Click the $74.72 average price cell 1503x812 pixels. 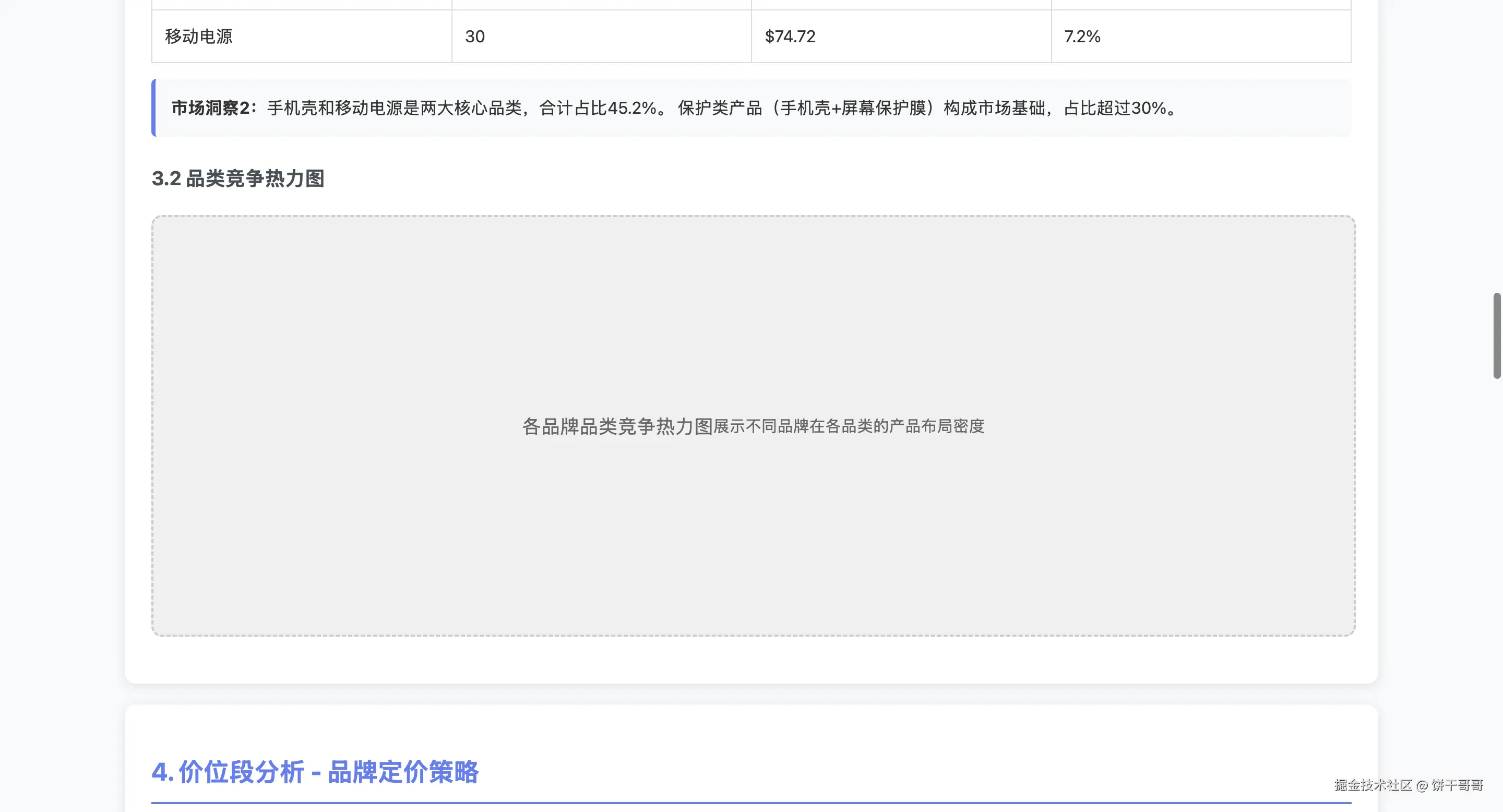(790, 36)
